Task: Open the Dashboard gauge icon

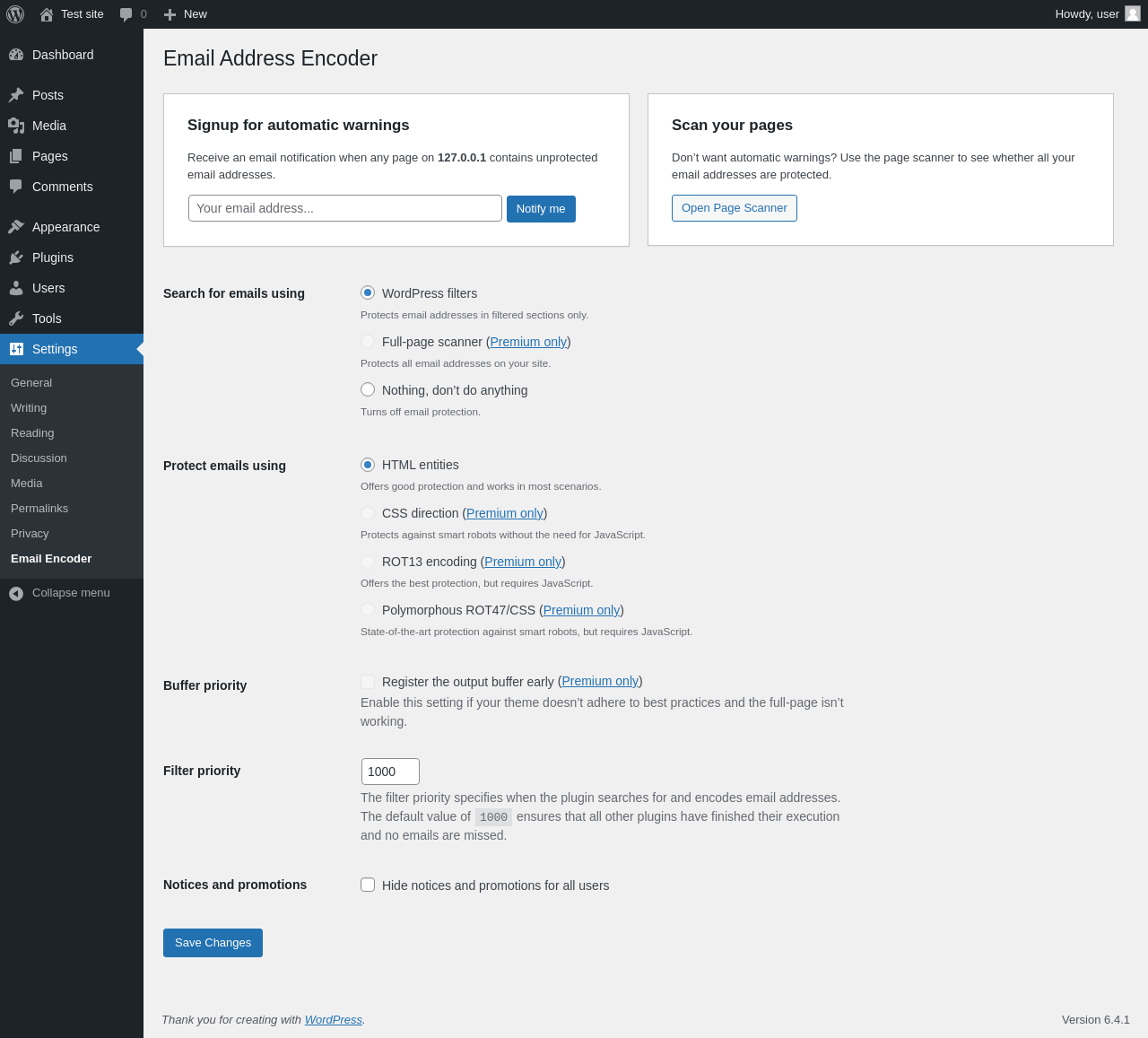Action: click(16, 55)
